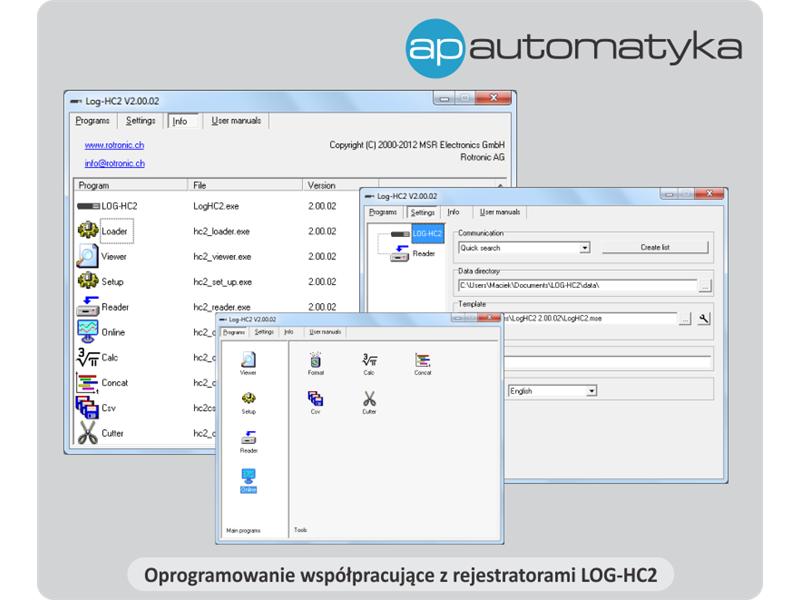This screenshot has width=800, height=600.
Task: Browse for Template file with ellipsis button
Action: click(685, 319)
